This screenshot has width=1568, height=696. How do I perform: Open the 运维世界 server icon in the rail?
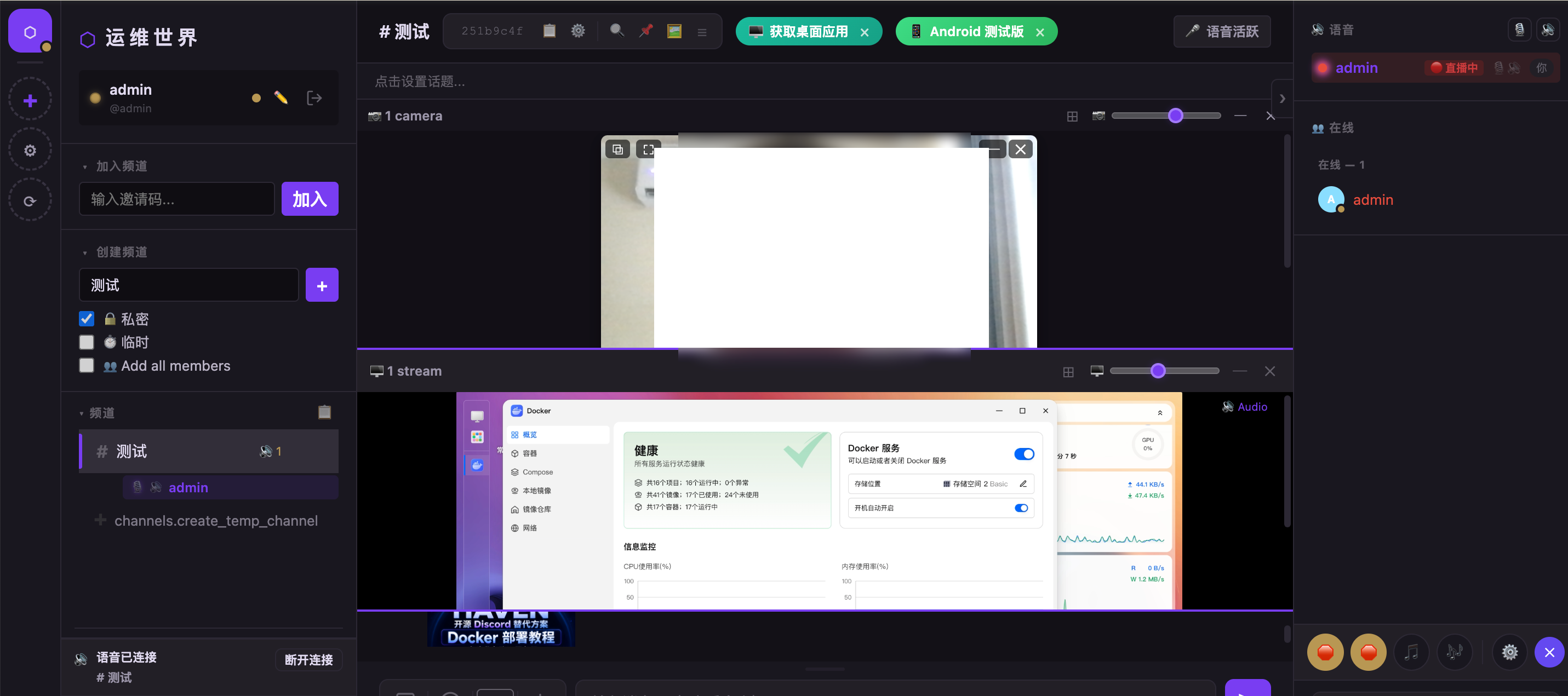click(30, 31)
